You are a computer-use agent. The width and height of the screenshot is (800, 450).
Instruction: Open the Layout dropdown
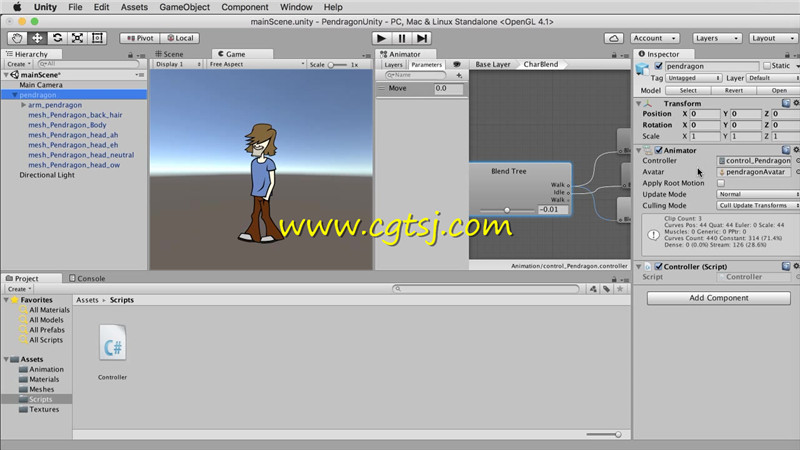point(773,38)
